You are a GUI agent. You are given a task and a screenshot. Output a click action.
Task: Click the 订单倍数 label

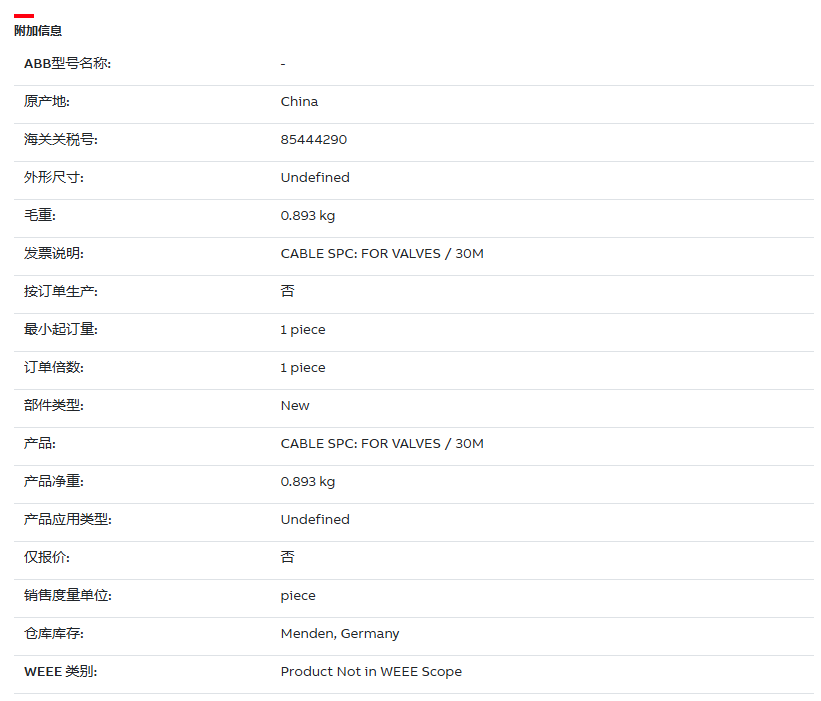click(x=54, y=367)
